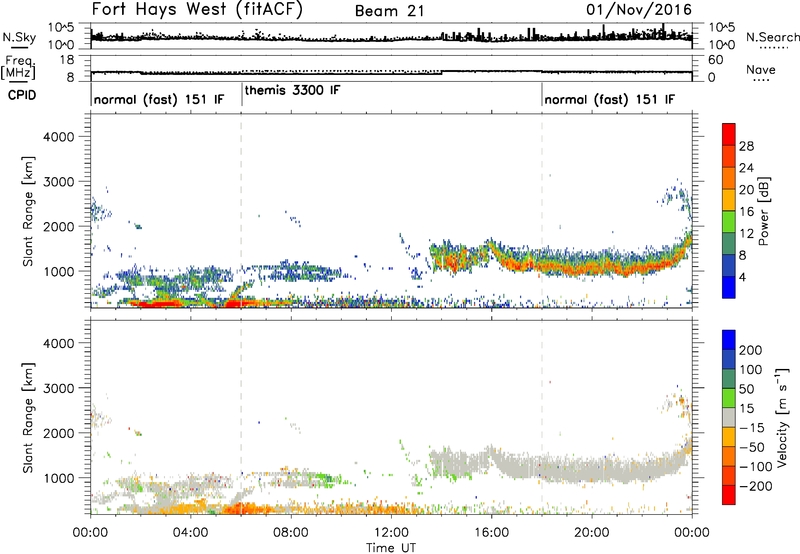The image size is (800, 554).
Task: Click the '04:00' time axis tick
Action: [x=191, y=533]
